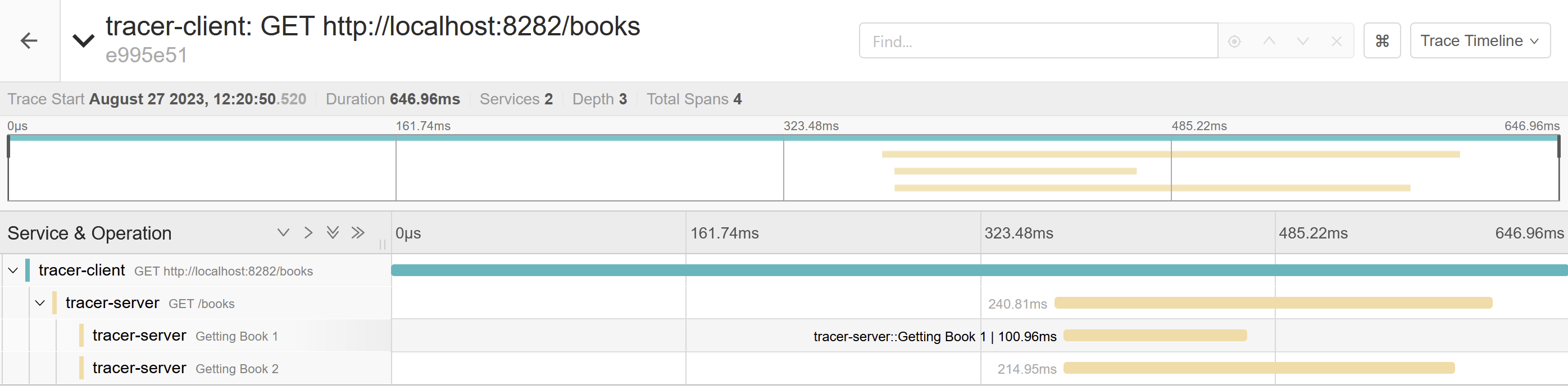Viewport: 1568px width, 390px height.
Task: Click the teal tracer-client span bar
Action: [x=974, y=270]
